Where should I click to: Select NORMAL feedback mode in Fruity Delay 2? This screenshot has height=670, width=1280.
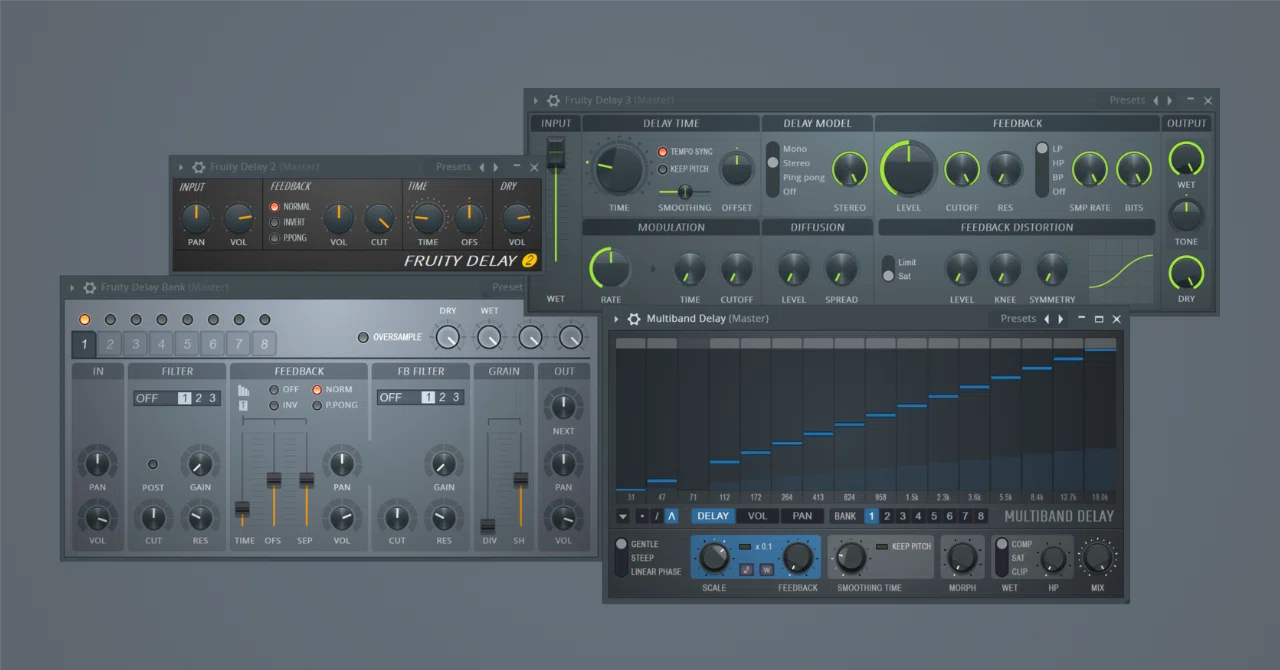tap(275, 207)
